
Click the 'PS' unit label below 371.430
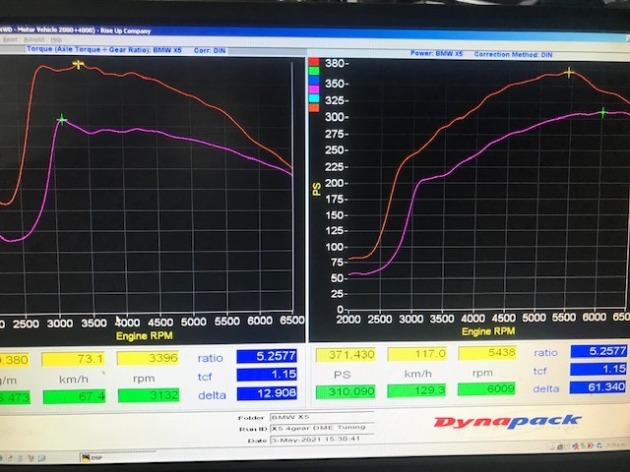pos(342,375)
